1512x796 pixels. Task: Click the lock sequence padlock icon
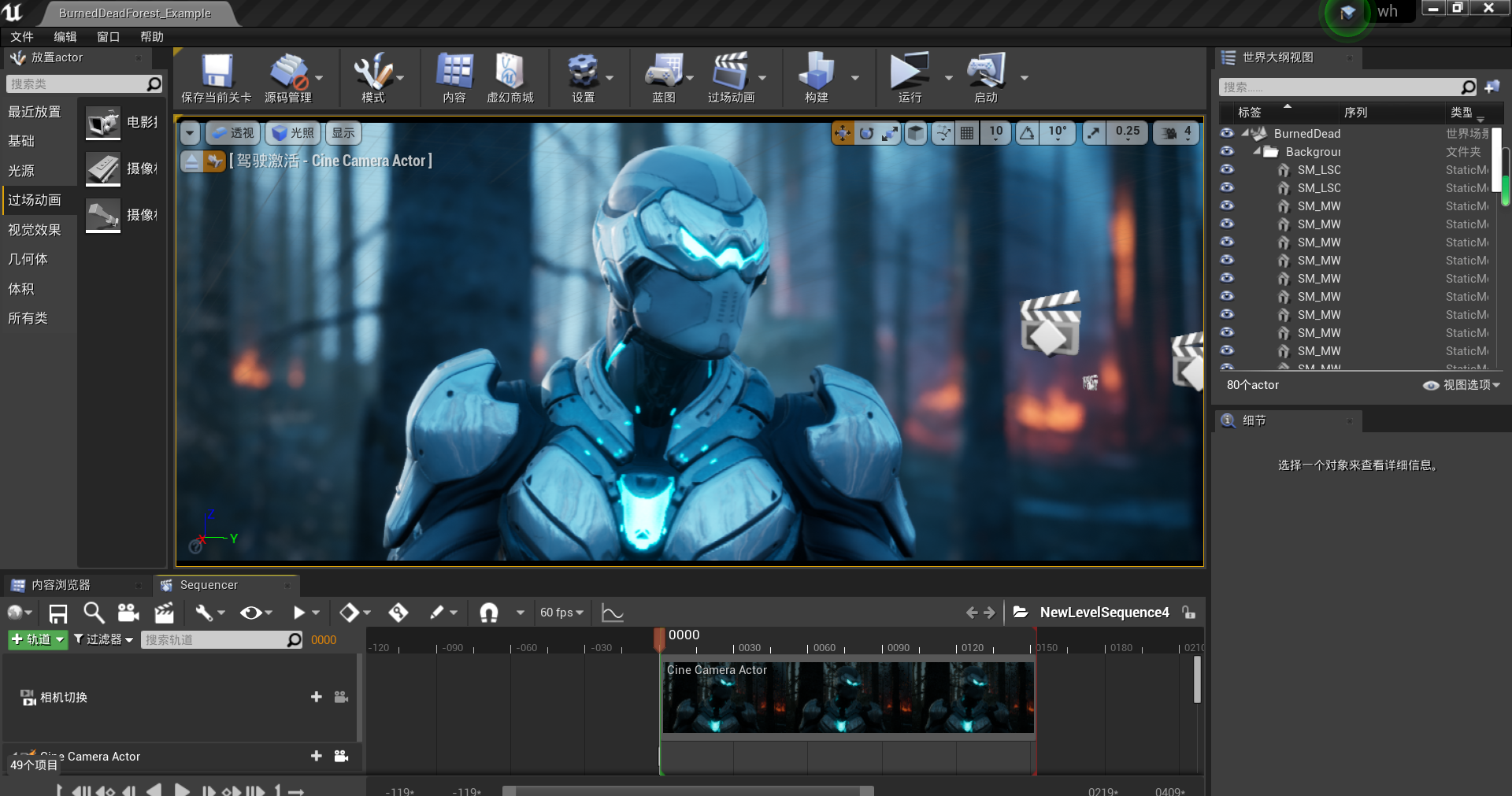click(x=1189, y=613)
